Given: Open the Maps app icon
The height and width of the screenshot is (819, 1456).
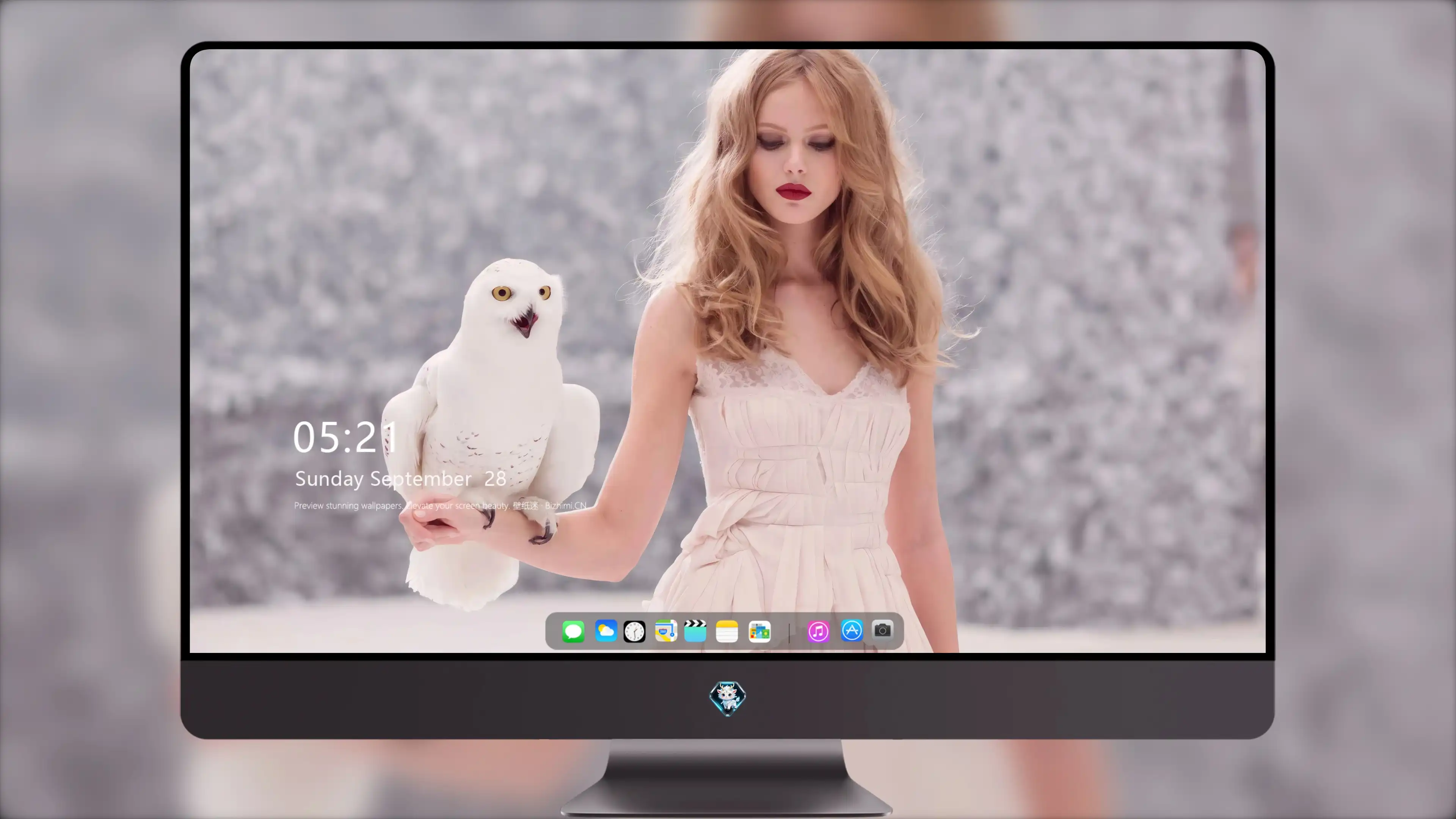Looking at the screenshot, I should 666,631.
